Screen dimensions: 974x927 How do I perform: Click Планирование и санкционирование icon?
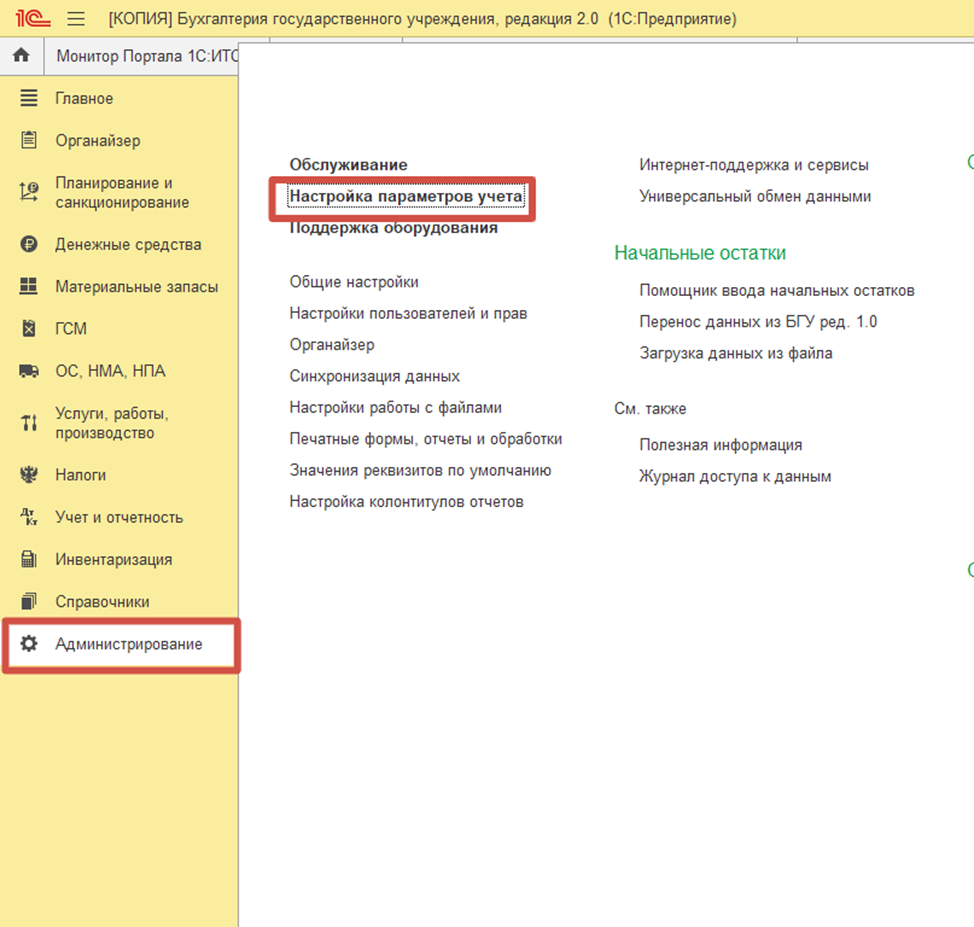[29, 192]
